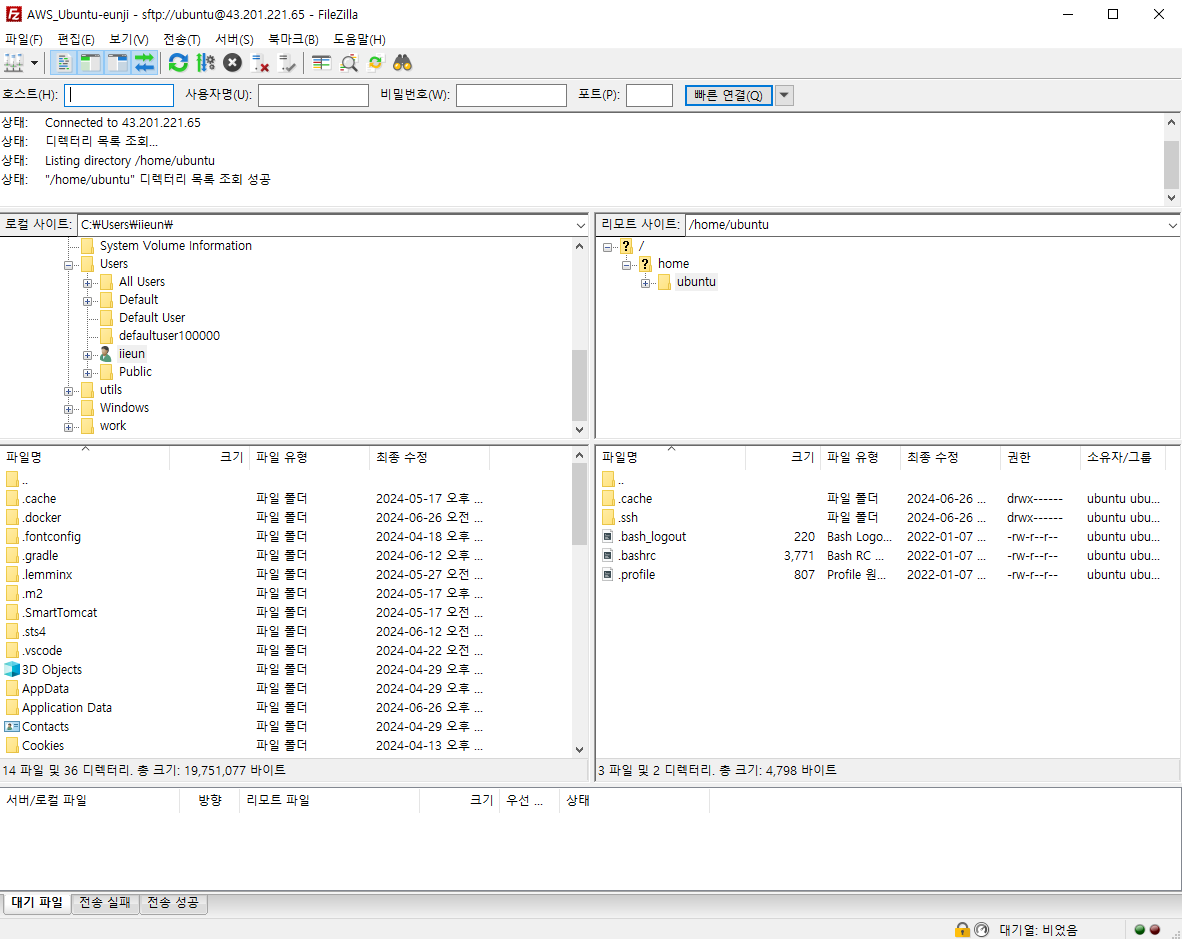Expand the Default folder node
The image size is (1182, 939).
(x=87, y=301)
